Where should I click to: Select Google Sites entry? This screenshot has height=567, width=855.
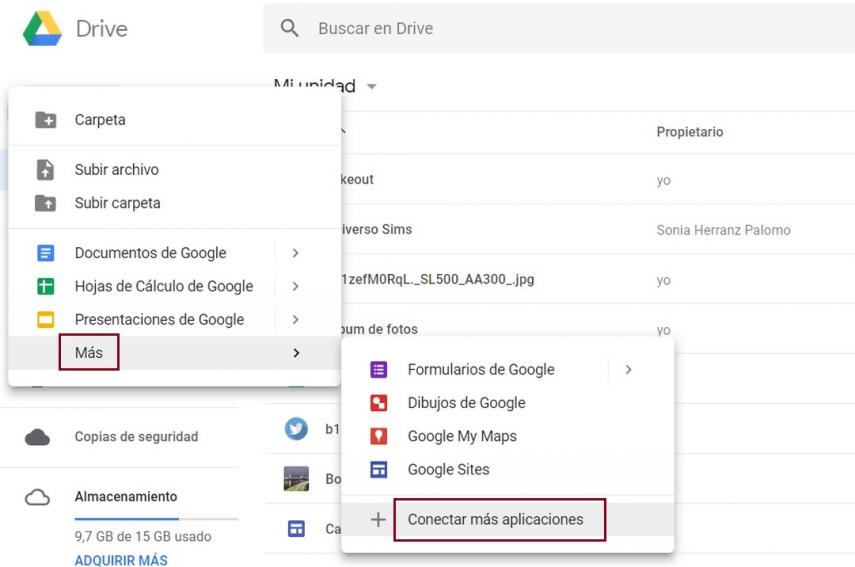tap(449, 469)
